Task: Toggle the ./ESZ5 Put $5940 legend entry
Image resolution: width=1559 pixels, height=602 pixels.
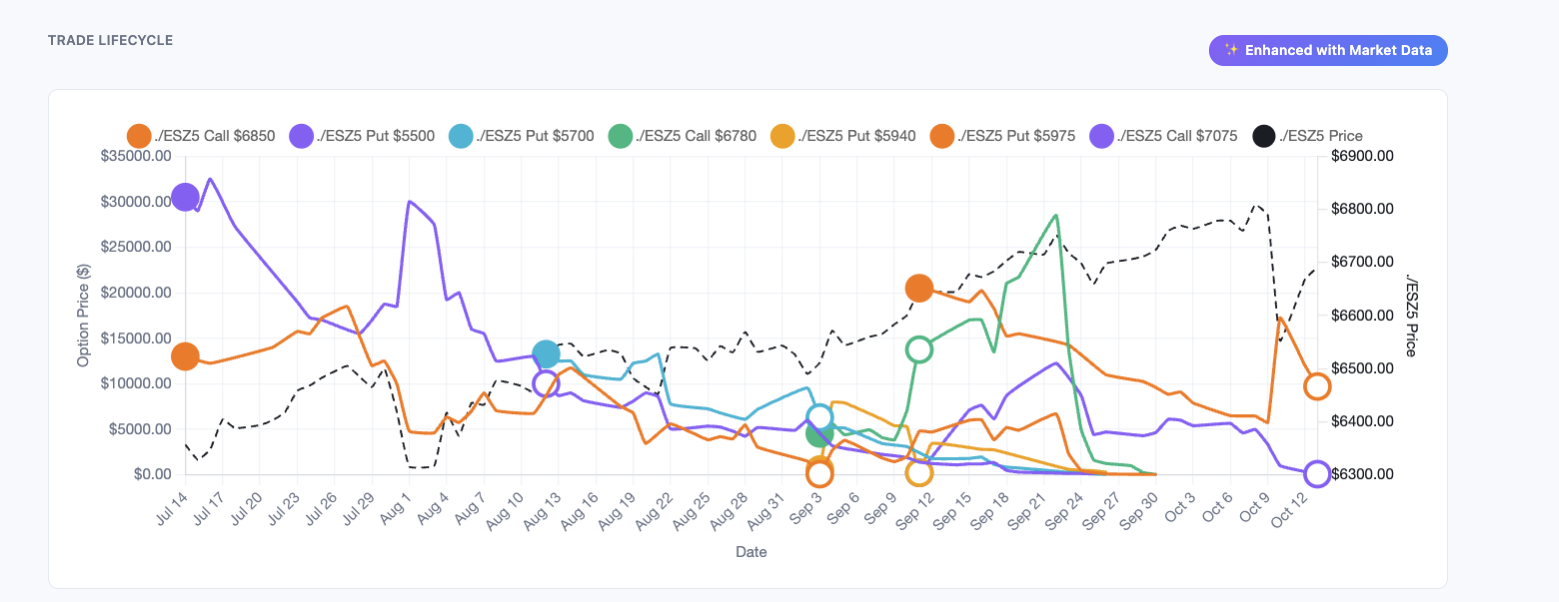Action: [x=843, y=135]
